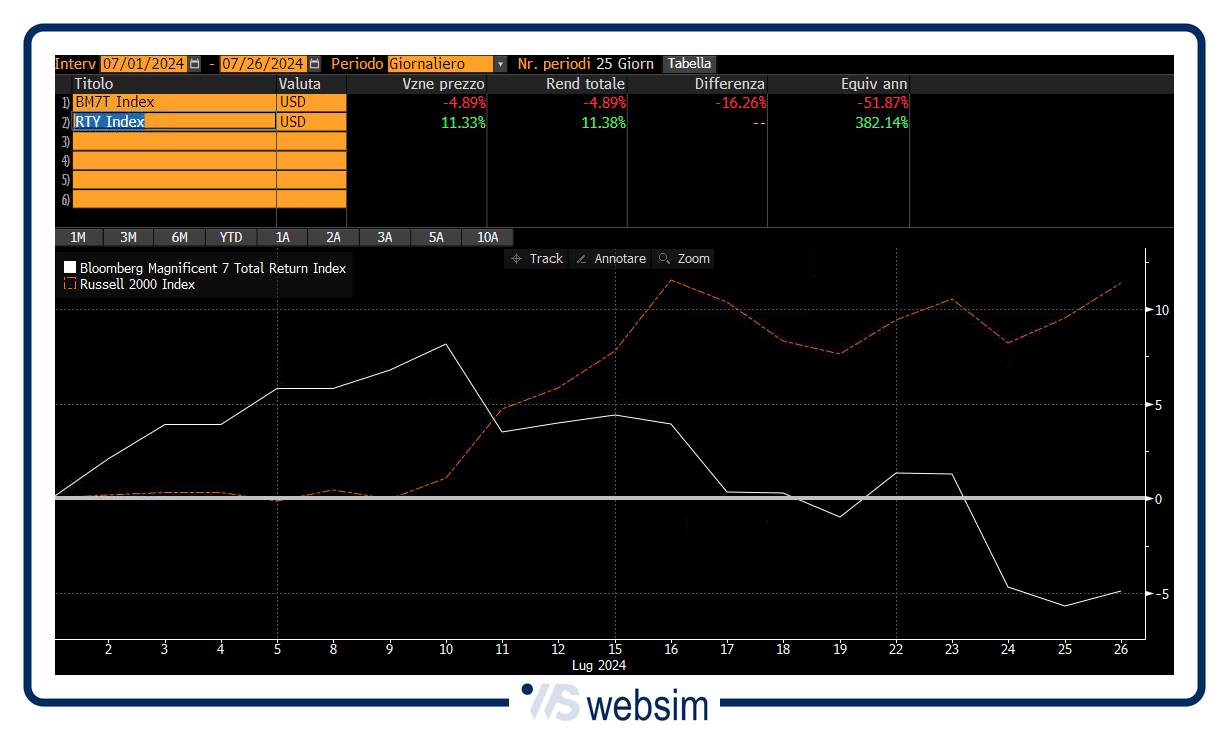The height and width of the screenshot is (730, 1229).
Task: Click the BM7T Index title field
Action: tap(174, 102)
